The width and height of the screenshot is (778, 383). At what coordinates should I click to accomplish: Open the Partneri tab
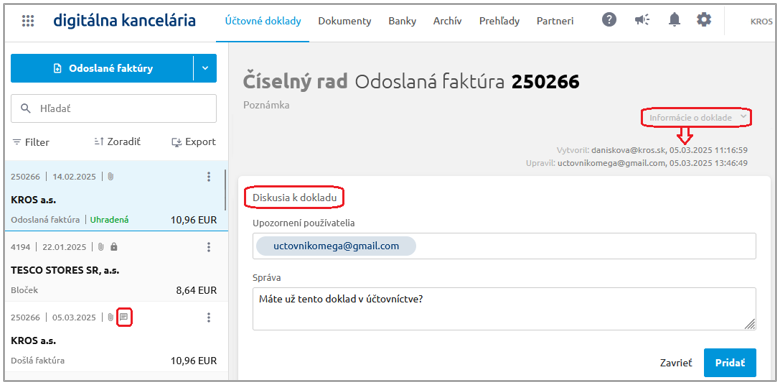555,21
